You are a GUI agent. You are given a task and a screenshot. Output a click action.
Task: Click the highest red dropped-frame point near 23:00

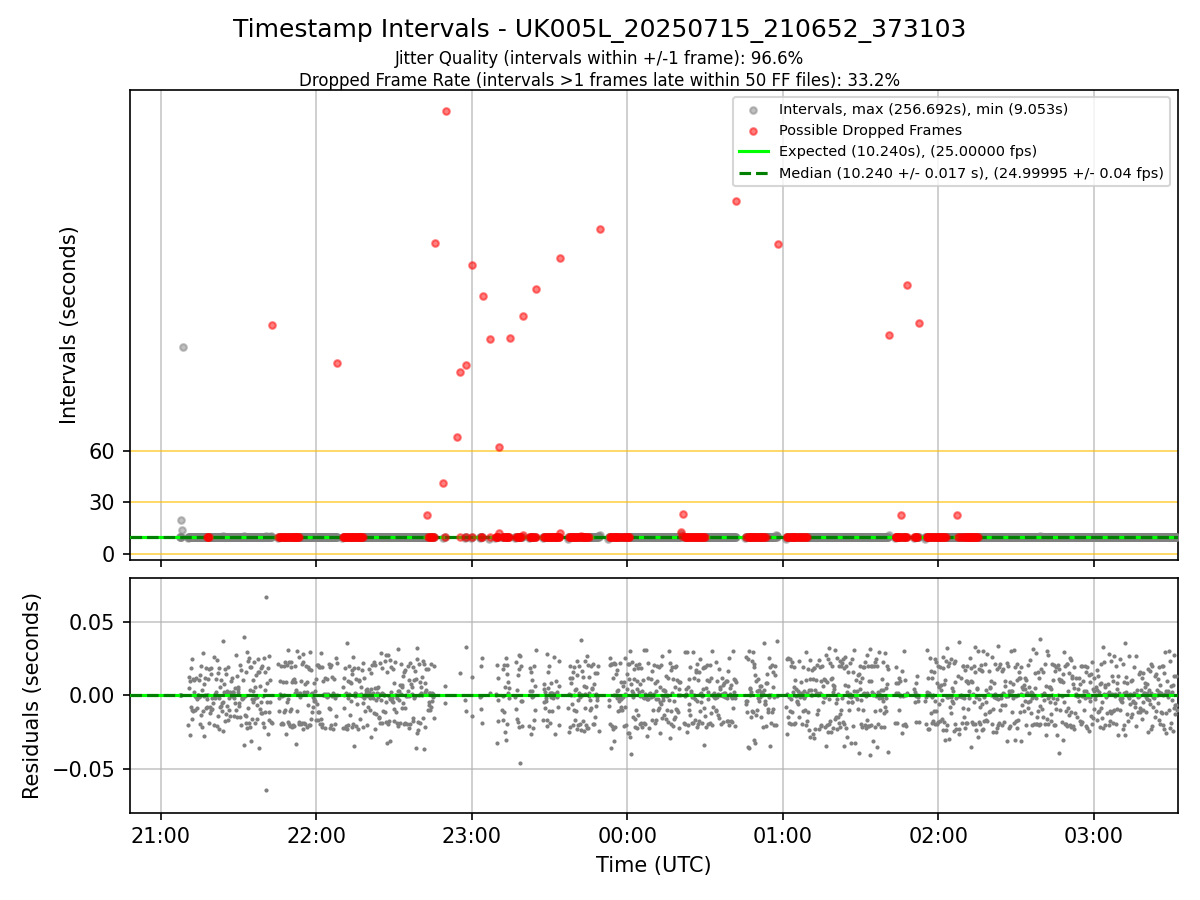446,111
